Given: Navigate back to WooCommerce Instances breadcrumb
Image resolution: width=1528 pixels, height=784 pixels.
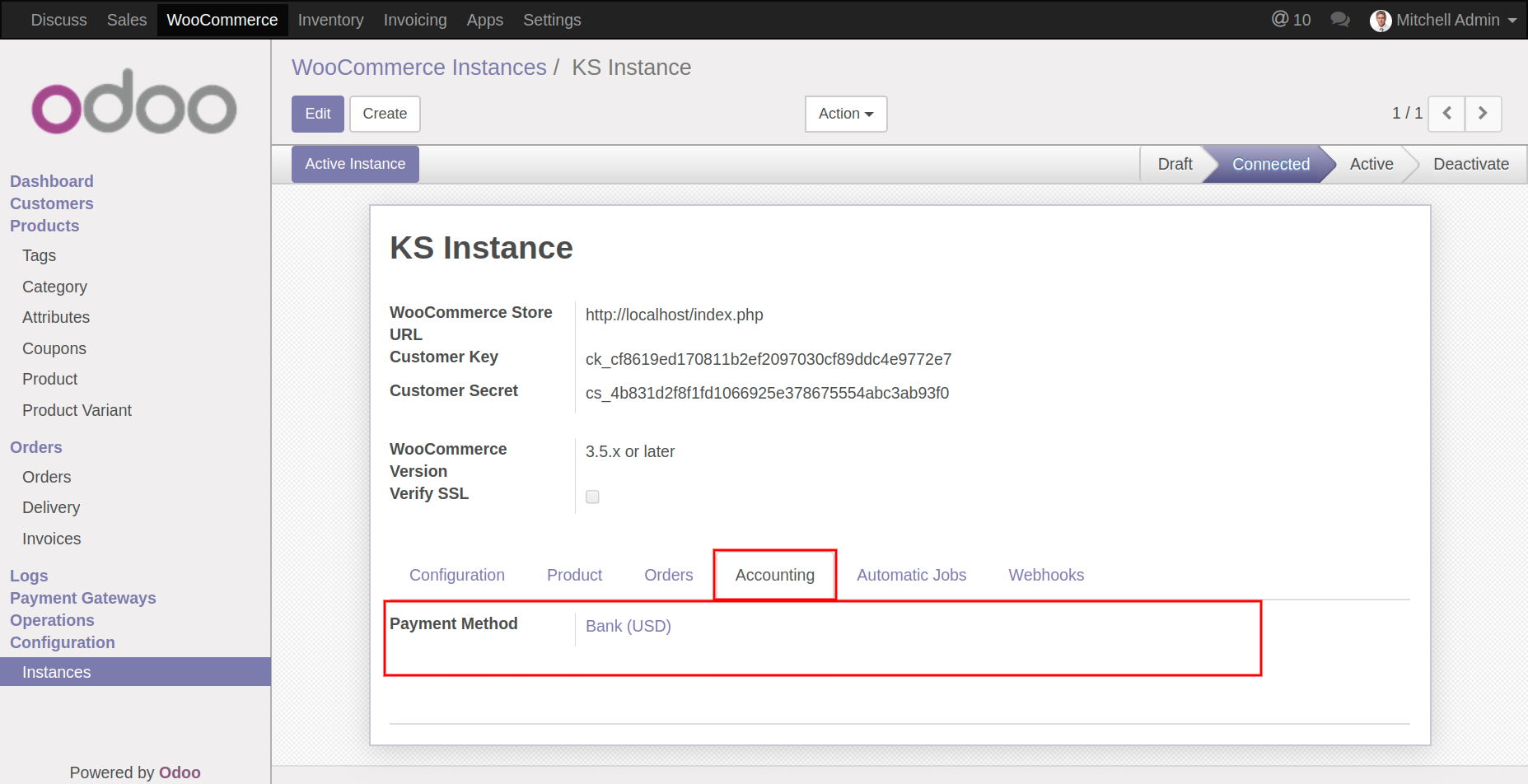Looking at the screenshot, I should [x=418, y=68].
